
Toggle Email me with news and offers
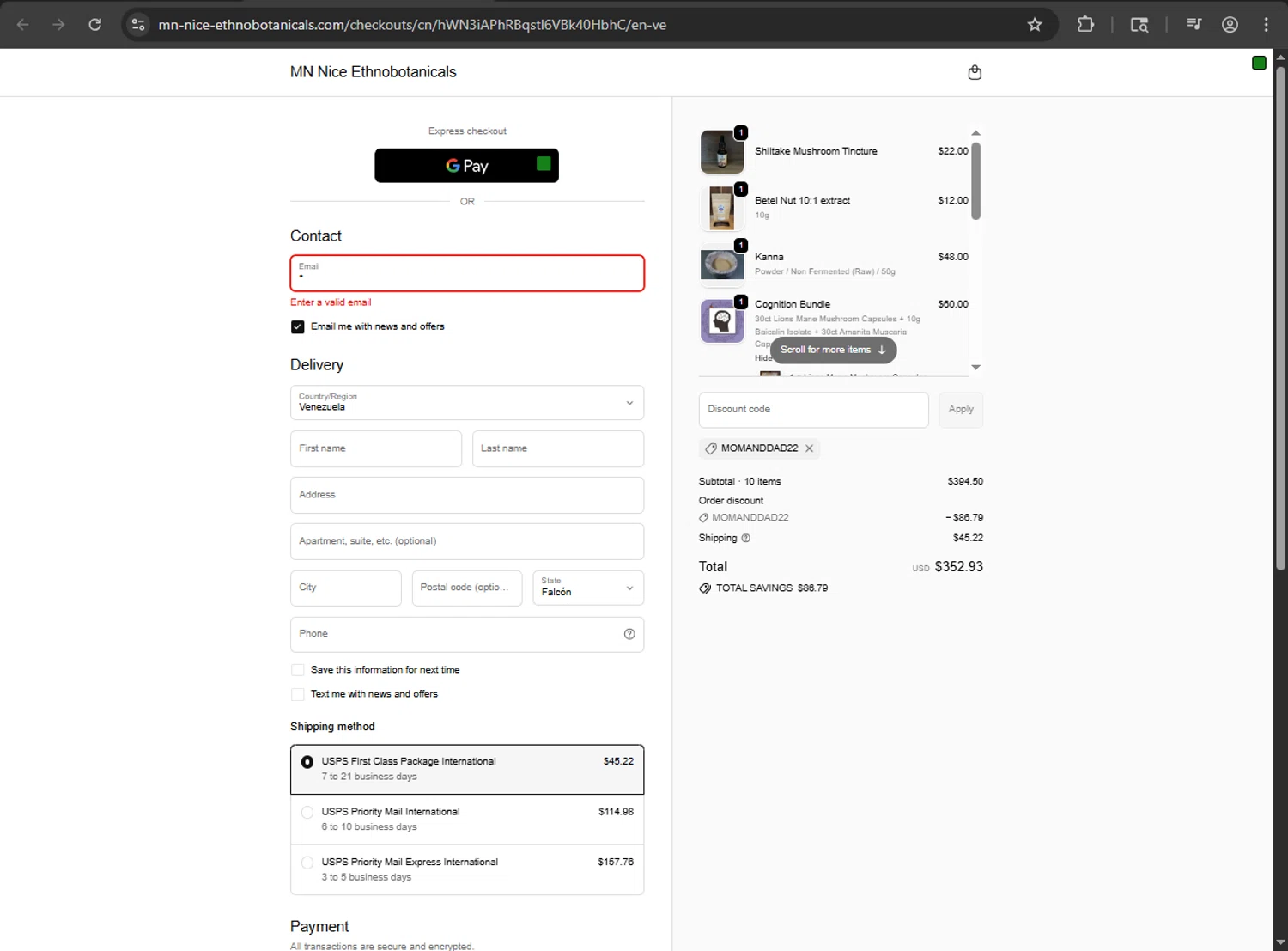coord(297,326)
